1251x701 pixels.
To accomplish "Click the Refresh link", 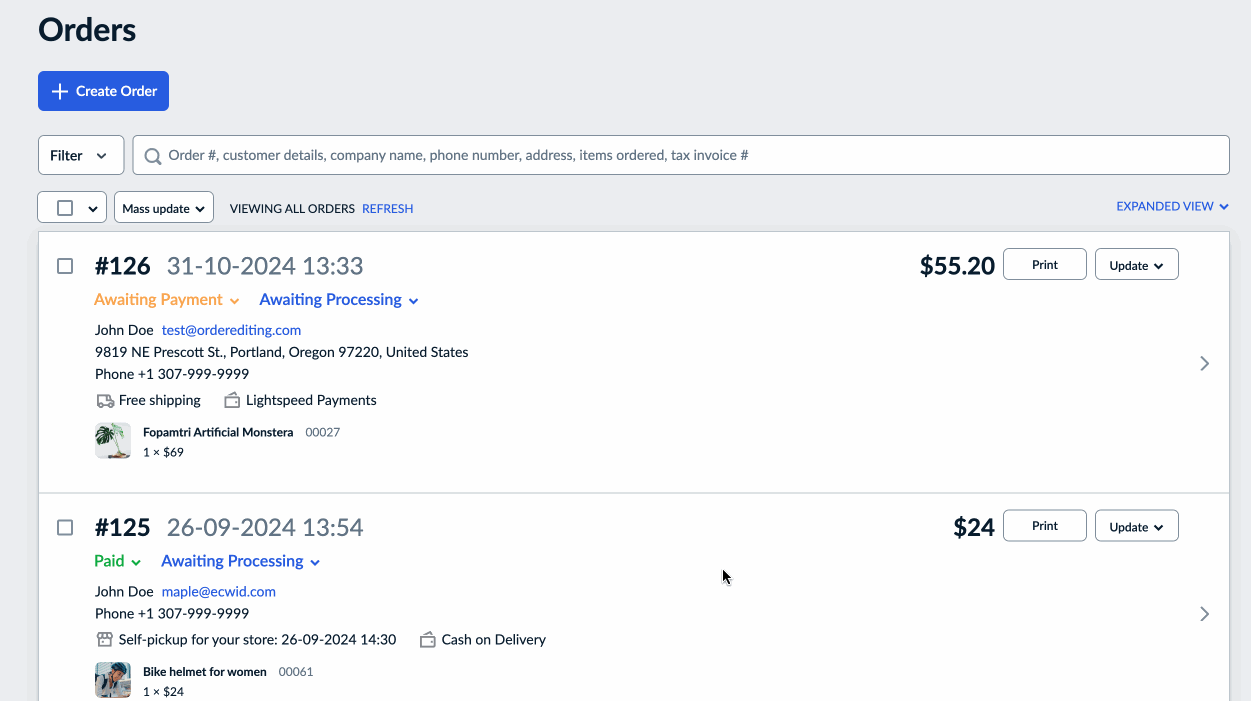I will [387, 209].
